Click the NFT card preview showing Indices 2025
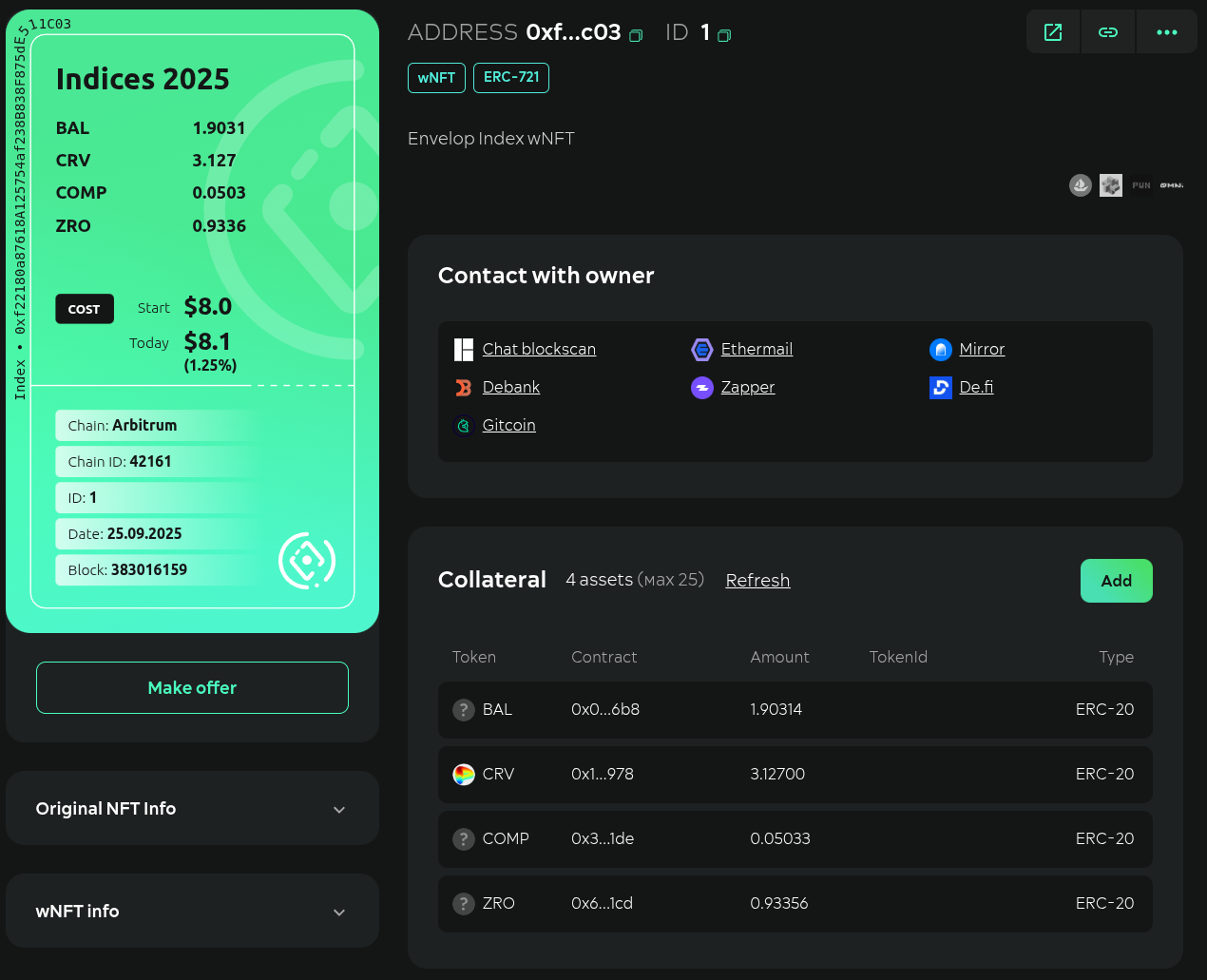The height and width of the screenshot is (980, 1207). 192,318
